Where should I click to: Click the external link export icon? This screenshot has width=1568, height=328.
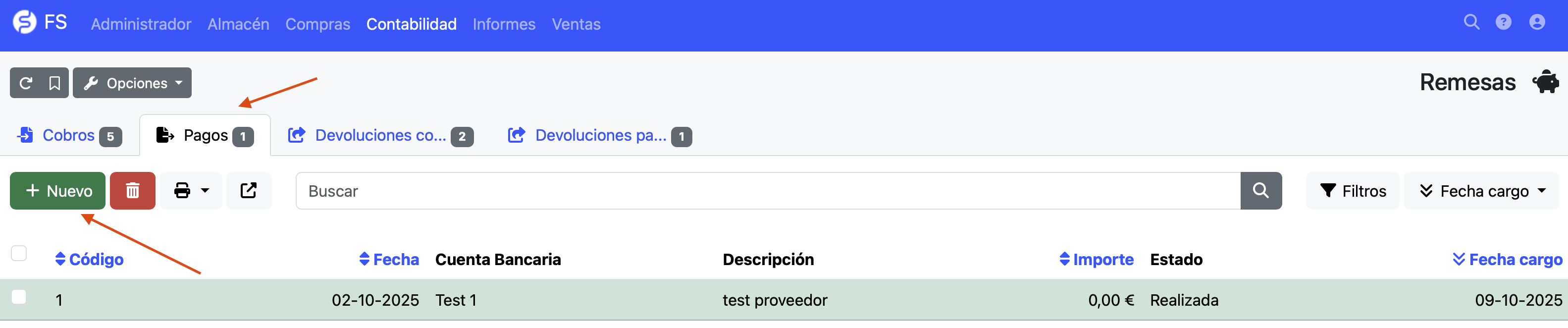(x=249, y=190)
